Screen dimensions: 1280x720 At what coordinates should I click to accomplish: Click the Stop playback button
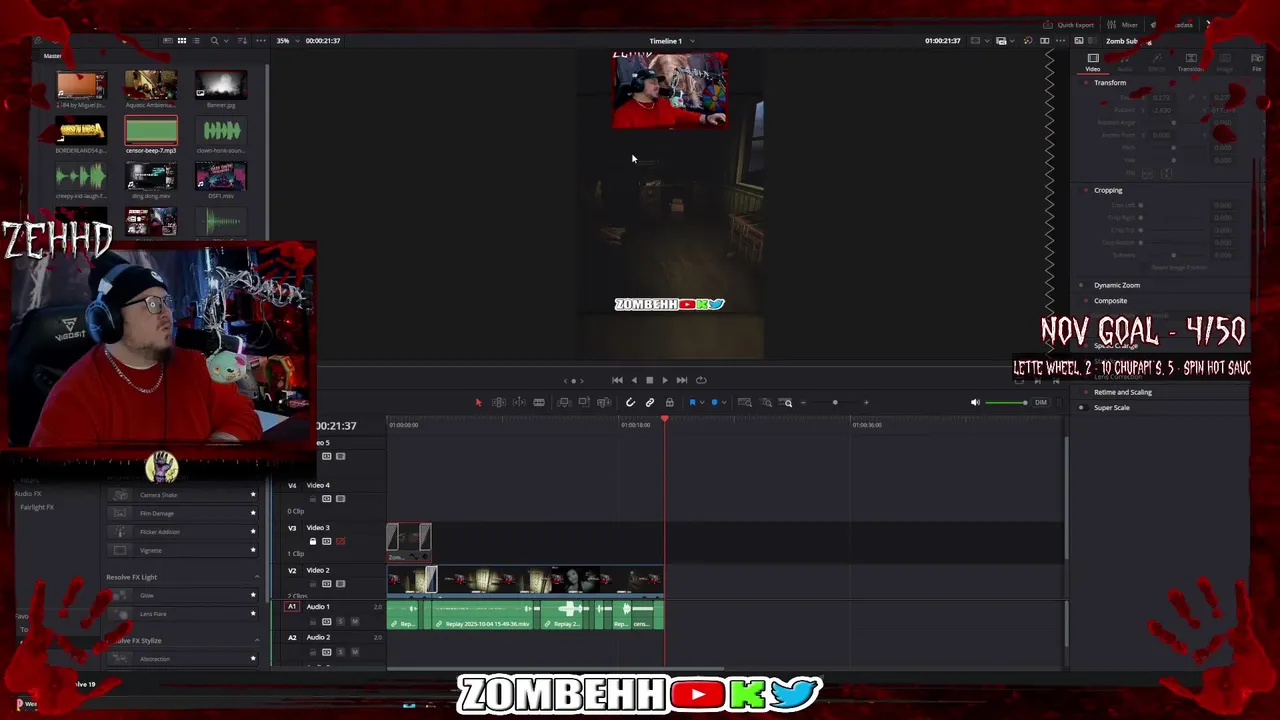pyautogui.click(x=649, y=380)
